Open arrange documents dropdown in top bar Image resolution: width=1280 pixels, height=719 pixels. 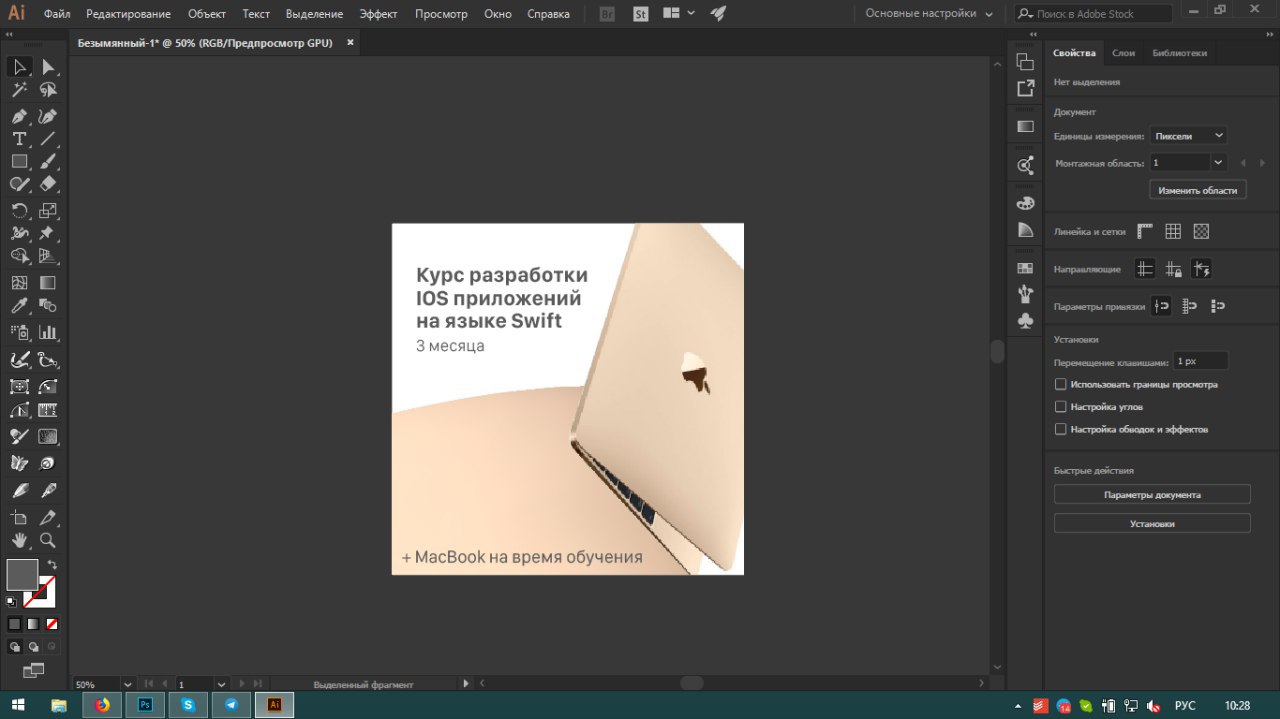coord(678,14)
